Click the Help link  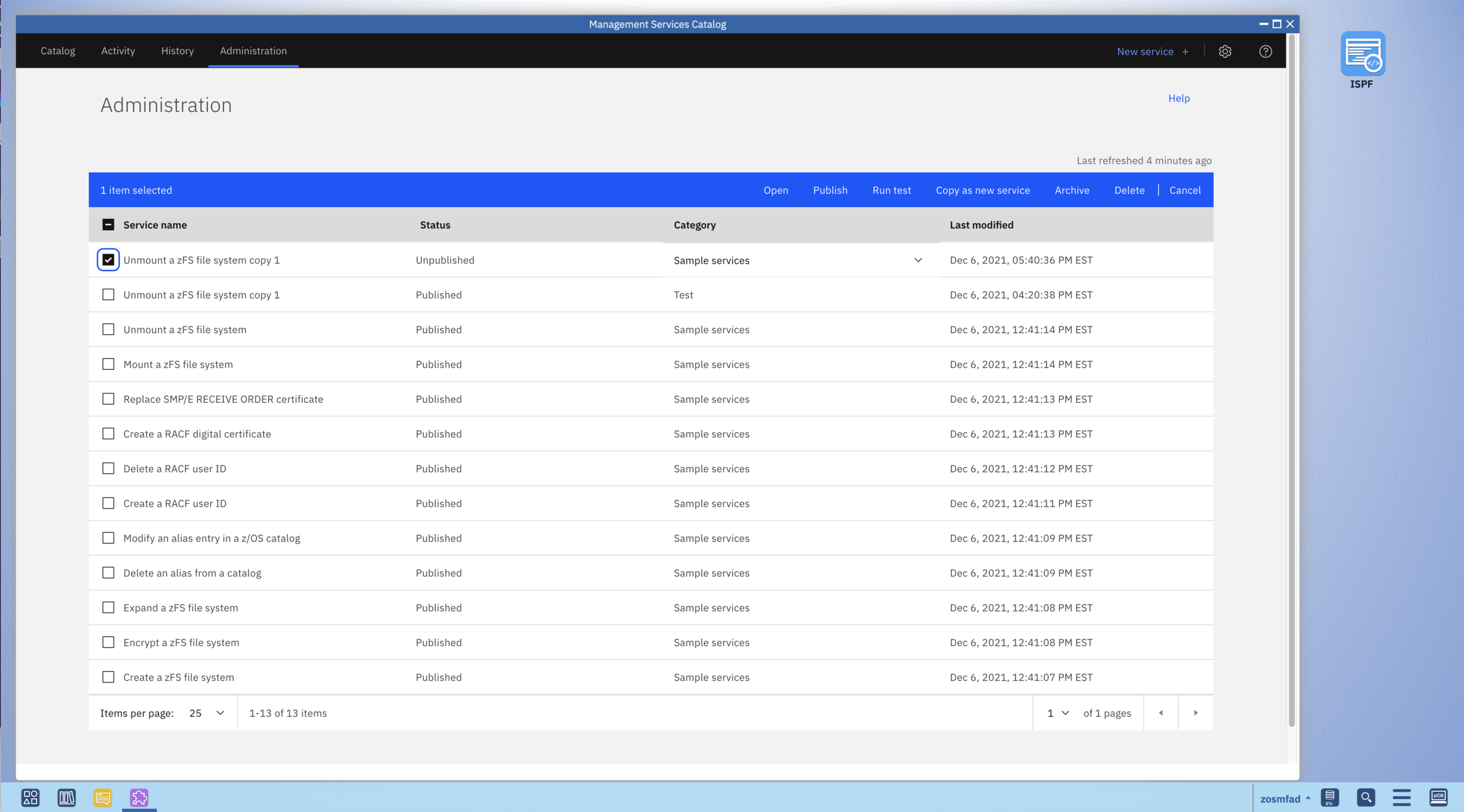pos(1178,98)
